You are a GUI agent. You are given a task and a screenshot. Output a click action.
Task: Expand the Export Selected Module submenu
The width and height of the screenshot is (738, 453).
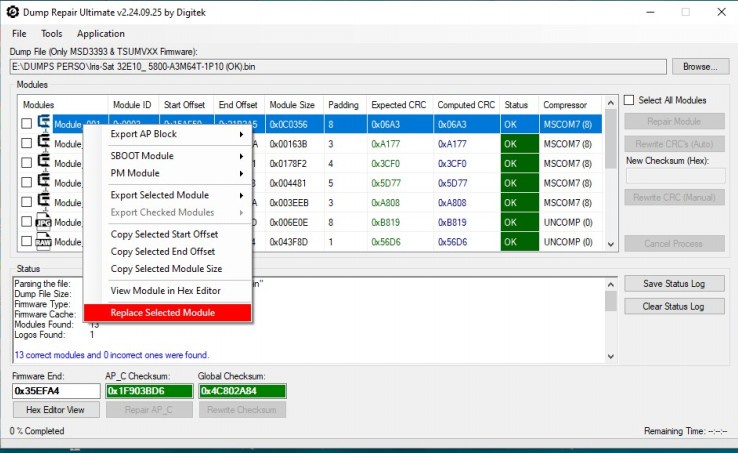(168, 195)
